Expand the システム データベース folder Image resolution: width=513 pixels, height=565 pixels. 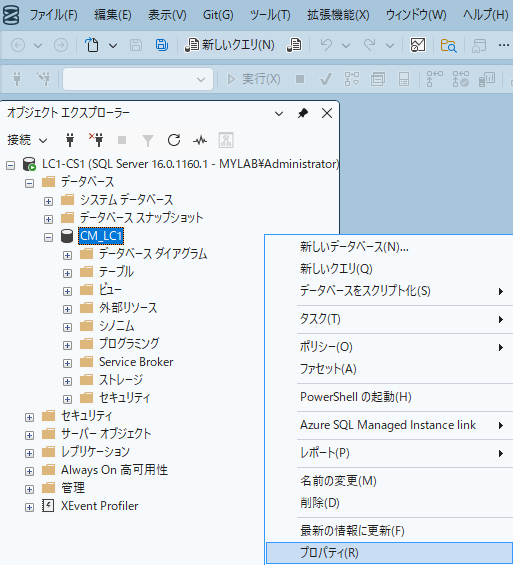coord(48,201)
